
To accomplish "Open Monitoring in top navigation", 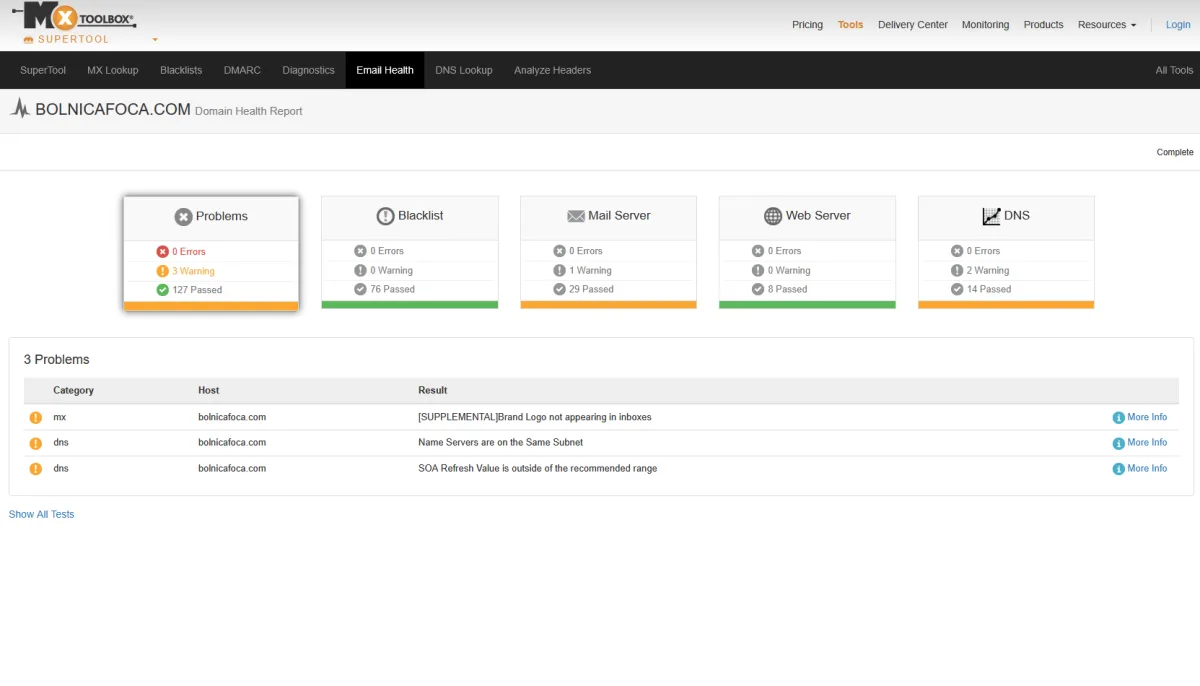I will [x=985, y=25].
